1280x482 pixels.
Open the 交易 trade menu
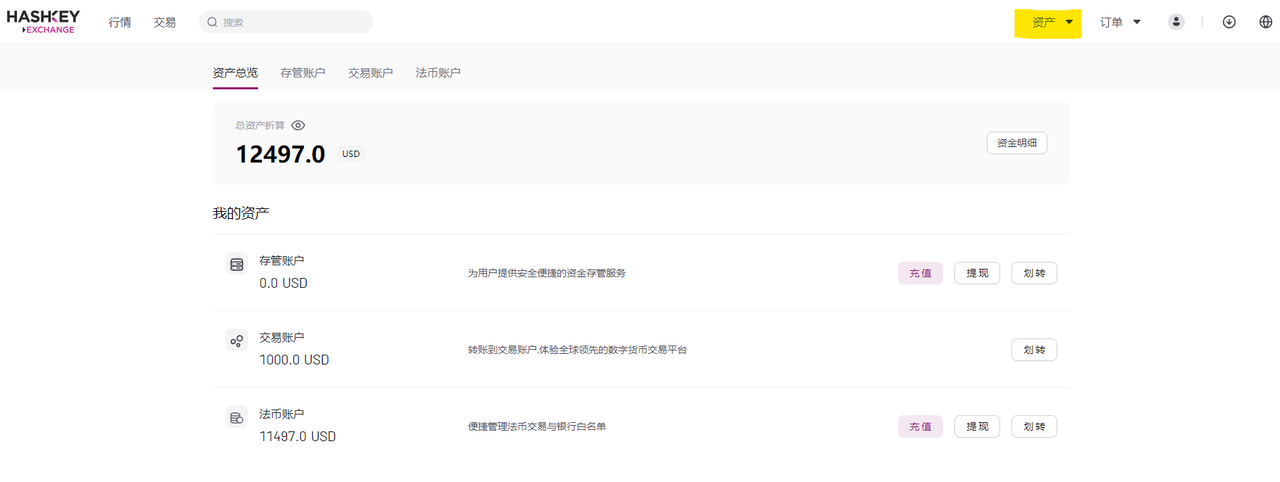[165, 22]
